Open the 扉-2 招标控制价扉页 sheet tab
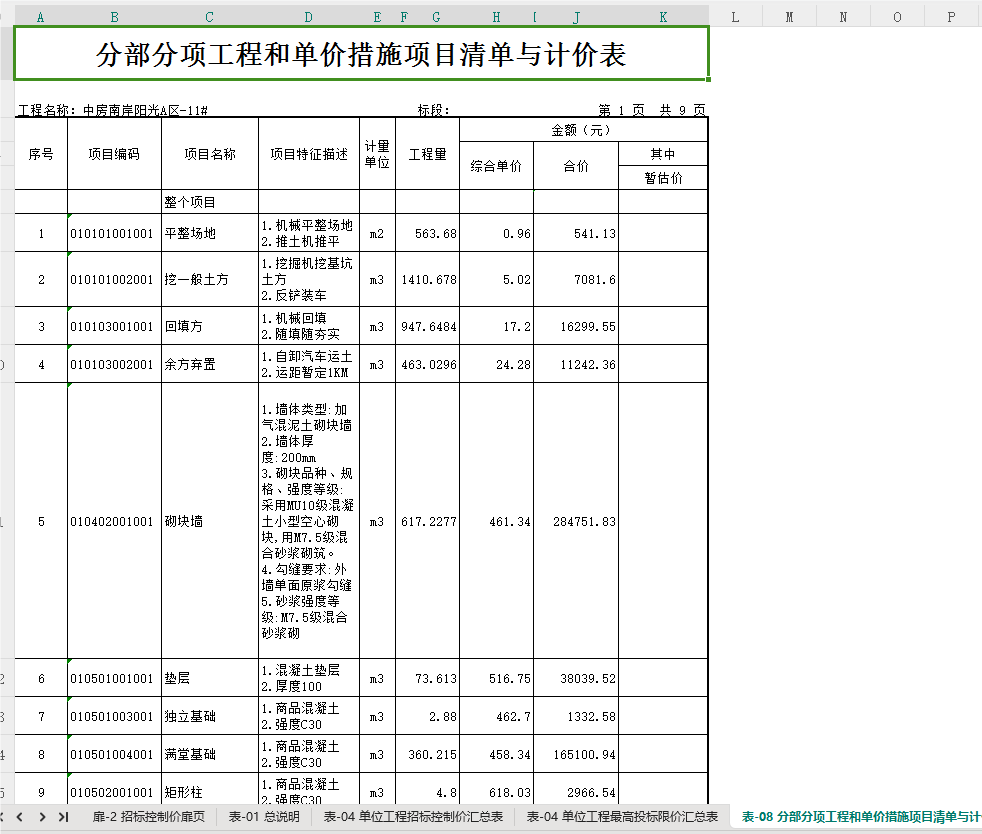Image resolution: width=982 pixels, height=834 pixels. [x=148, y=816]
